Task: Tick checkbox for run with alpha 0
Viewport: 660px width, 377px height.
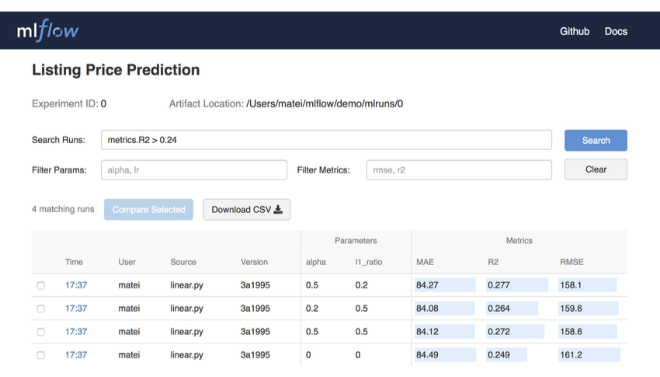Action: [x=41, y=355]
